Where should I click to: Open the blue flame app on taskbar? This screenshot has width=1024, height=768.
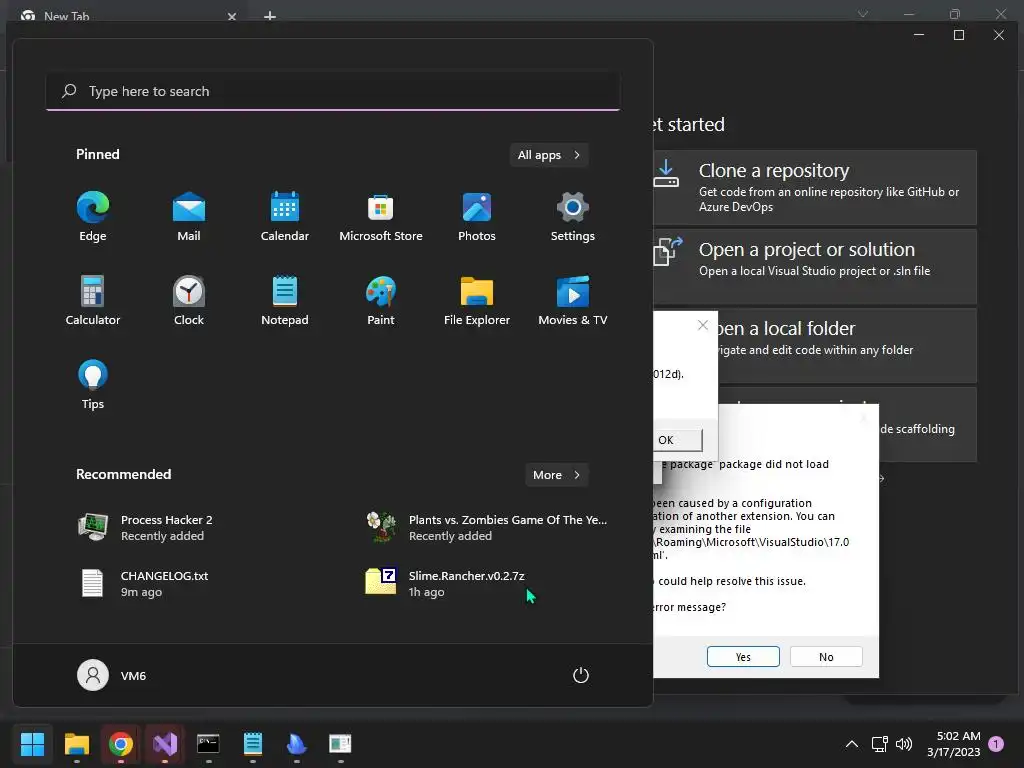296,744
